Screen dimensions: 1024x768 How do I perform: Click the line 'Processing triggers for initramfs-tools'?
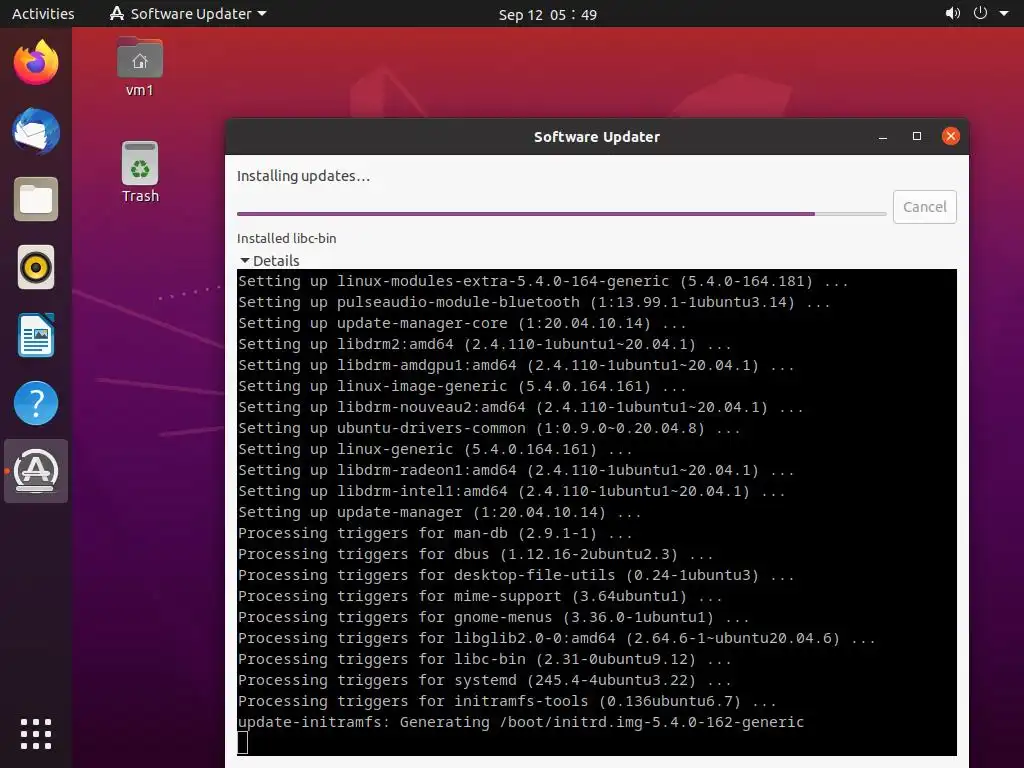(x=507, y=701)
